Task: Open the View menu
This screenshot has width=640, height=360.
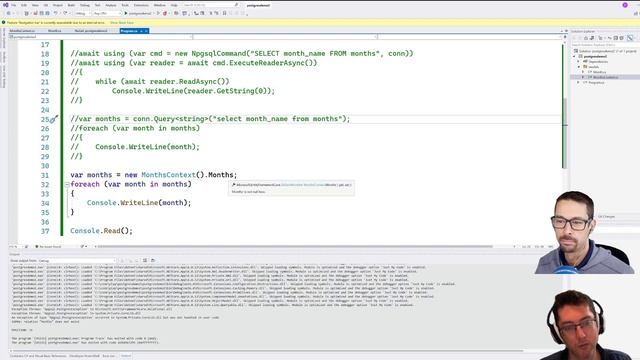Action: 35,5
